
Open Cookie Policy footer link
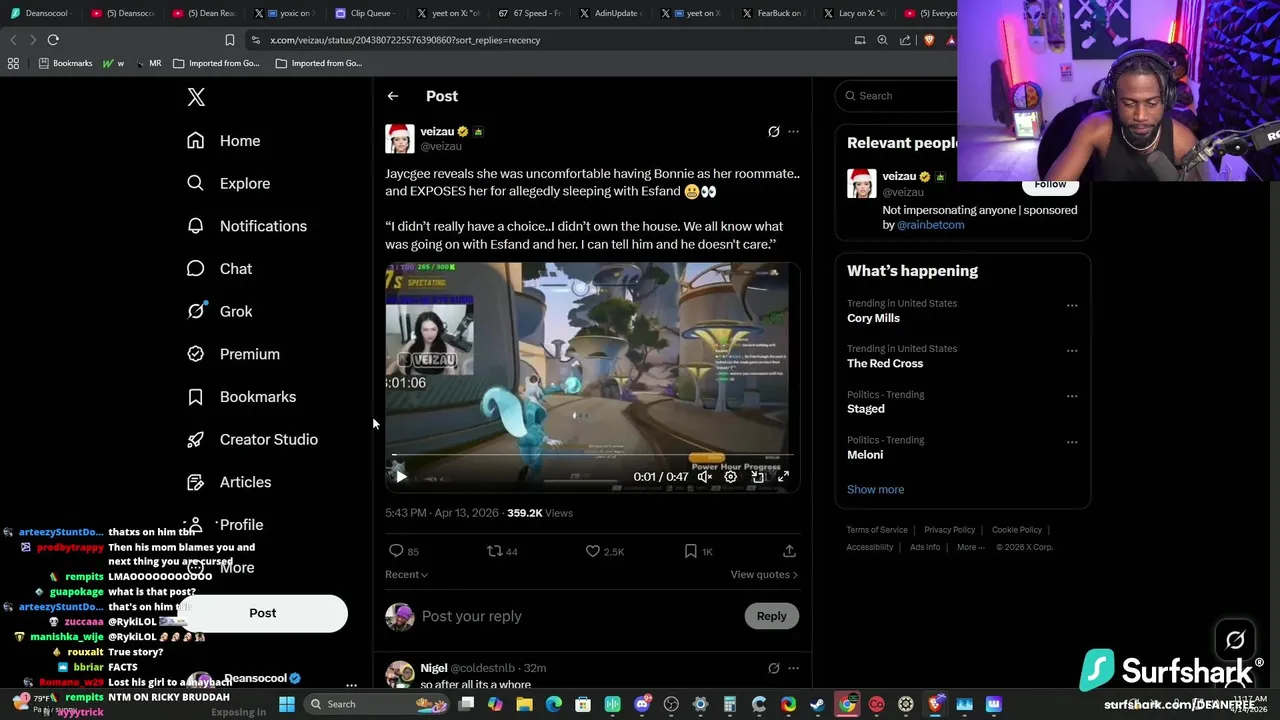click(1017, 530)
